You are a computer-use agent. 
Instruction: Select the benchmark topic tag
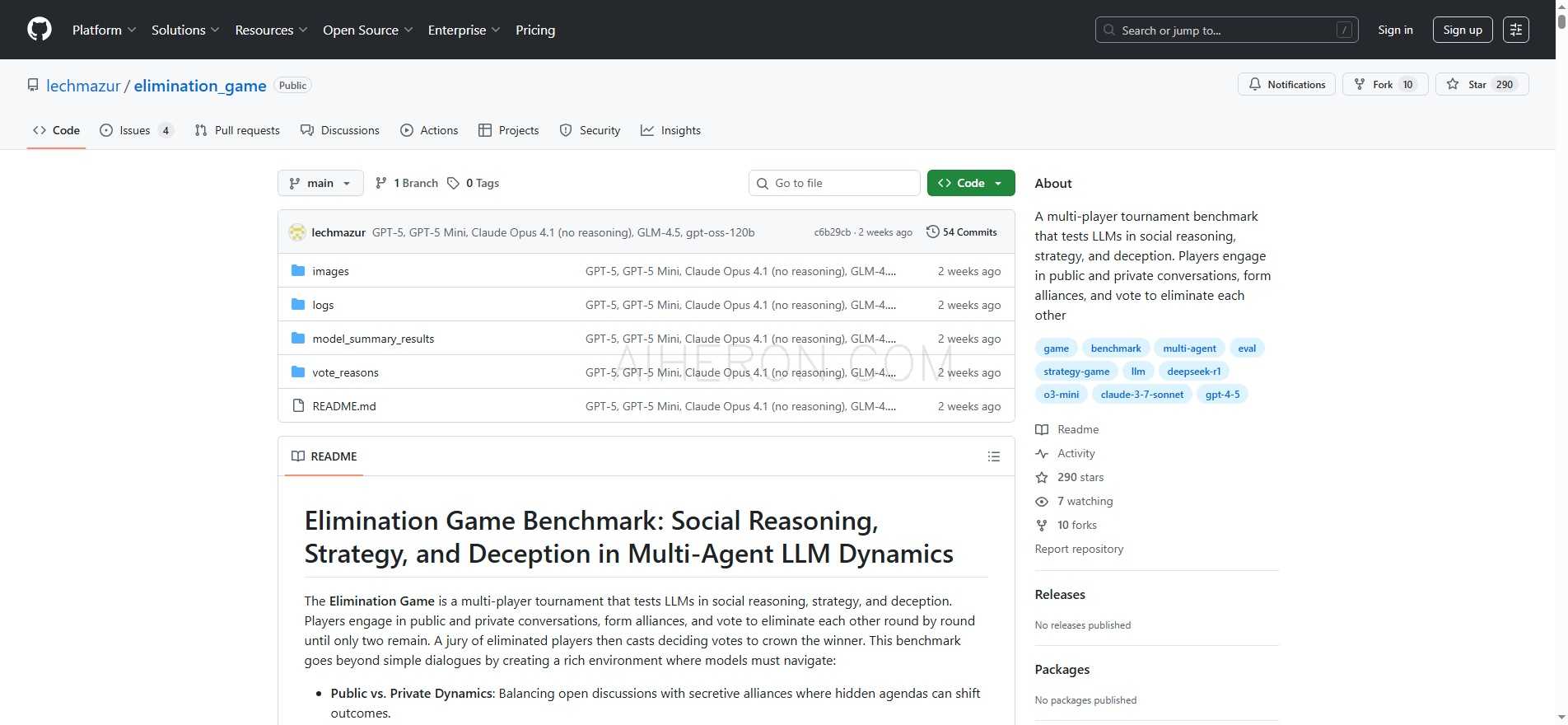[1116, 348]
